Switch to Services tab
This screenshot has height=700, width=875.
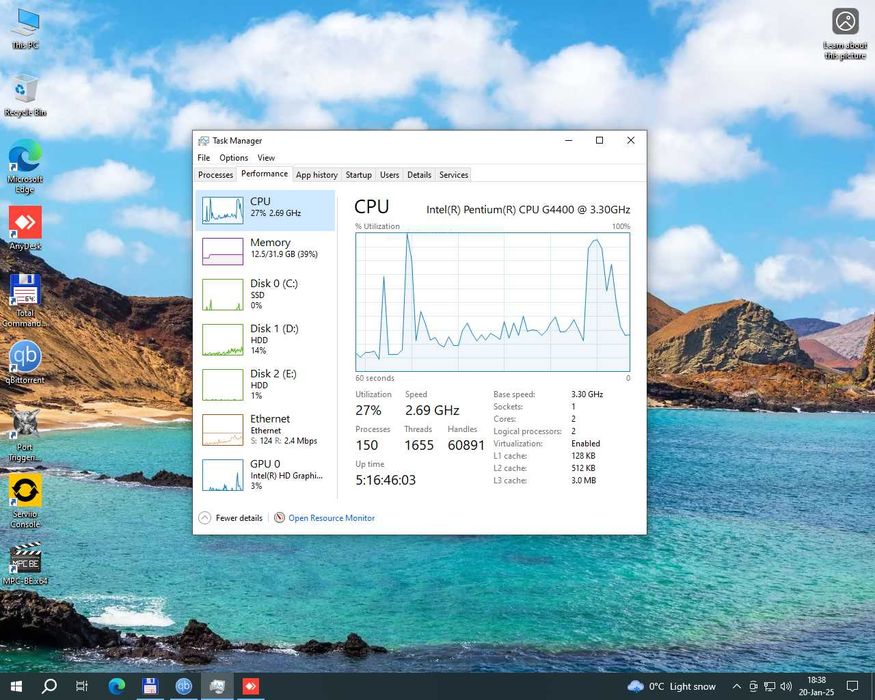pos(454,175)
